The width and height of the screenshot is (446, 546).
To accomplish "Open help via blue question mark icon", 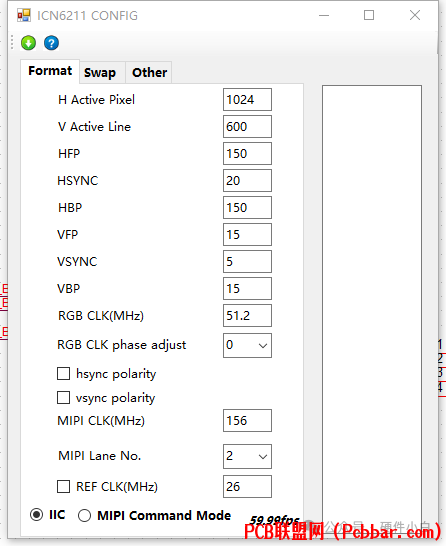I will pos(51,43).
